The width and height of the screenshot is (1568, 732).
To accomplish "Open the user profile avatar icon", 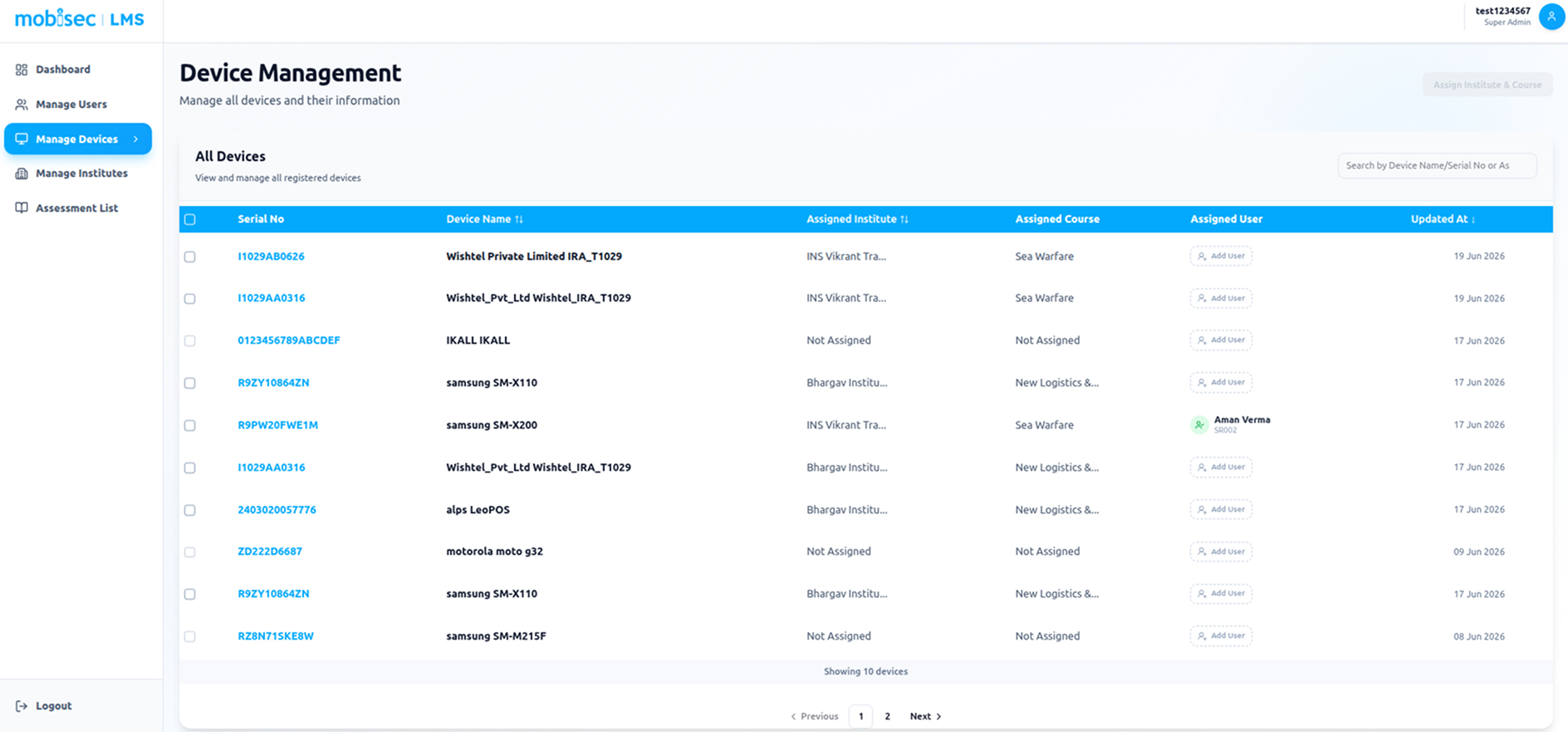I will [1551, 17].
